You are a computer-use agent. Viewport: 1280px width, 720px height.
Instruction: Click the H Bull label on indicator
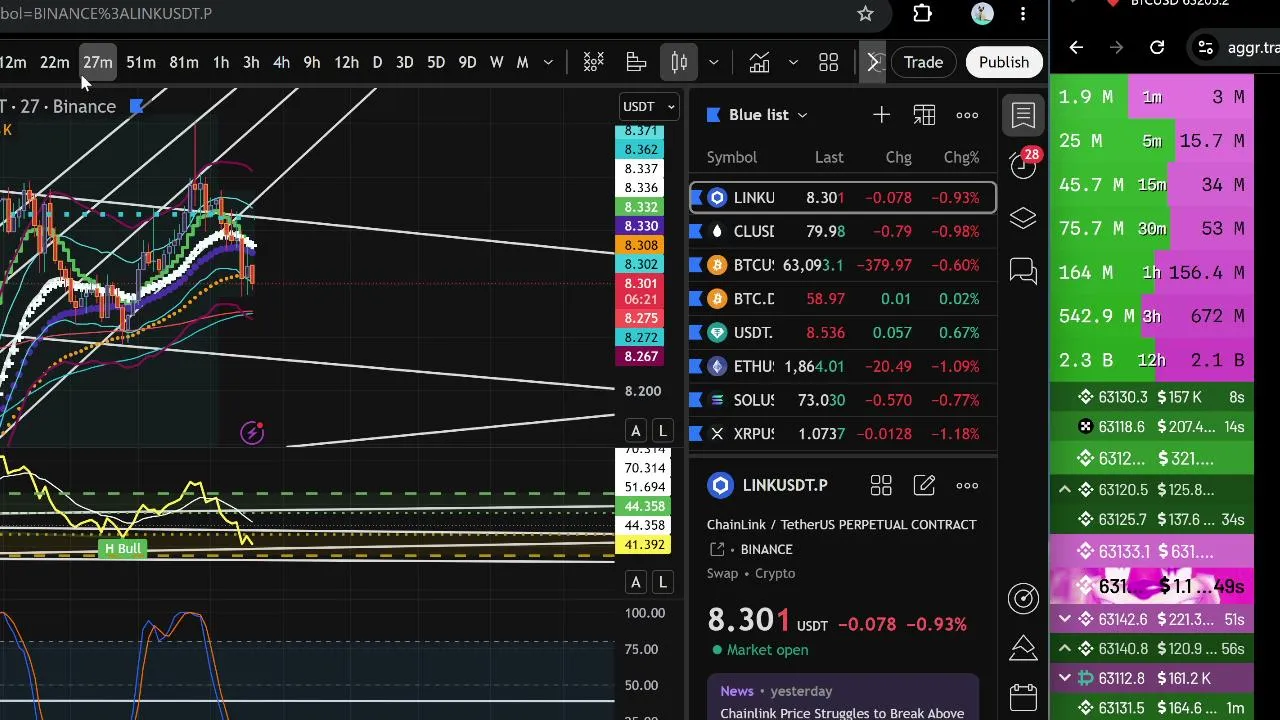tap(123, 549)
